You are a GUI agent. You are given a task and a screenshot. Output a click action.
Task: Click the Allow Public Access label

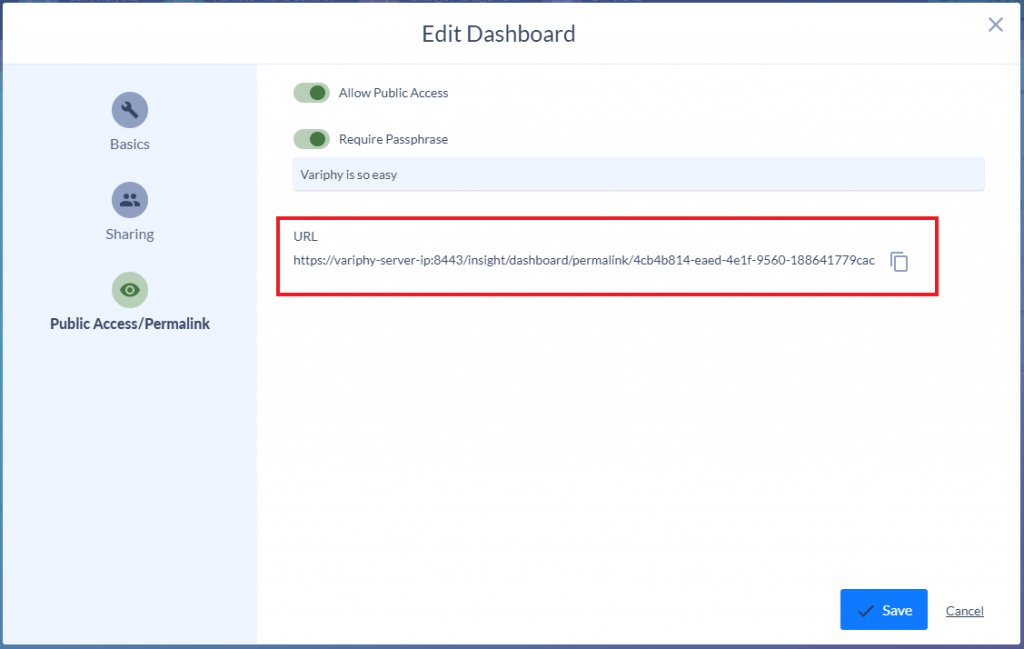pos(393,93)
